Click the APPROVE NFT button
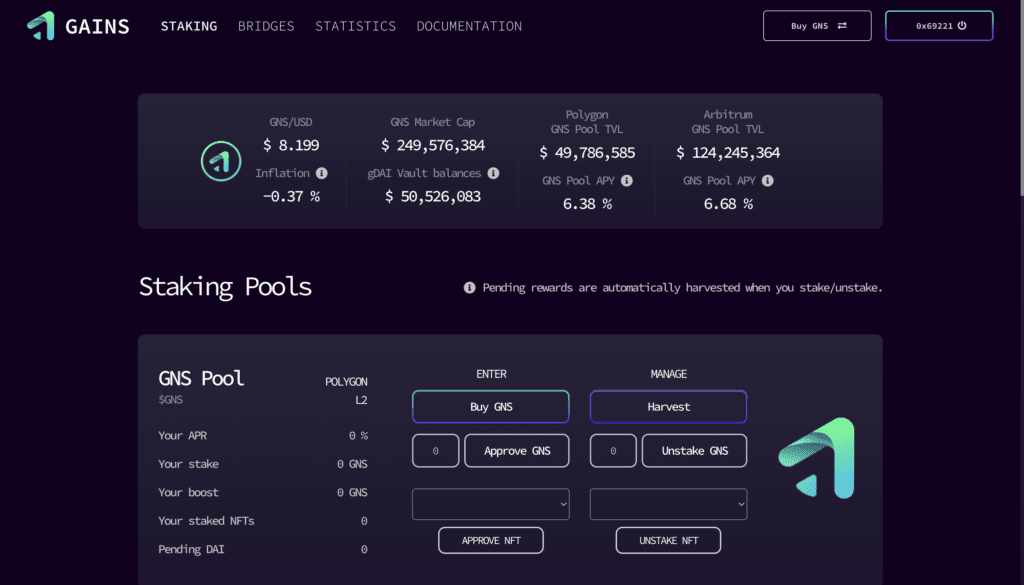This screenshot has width=1024, height=585. pos(490,541)
